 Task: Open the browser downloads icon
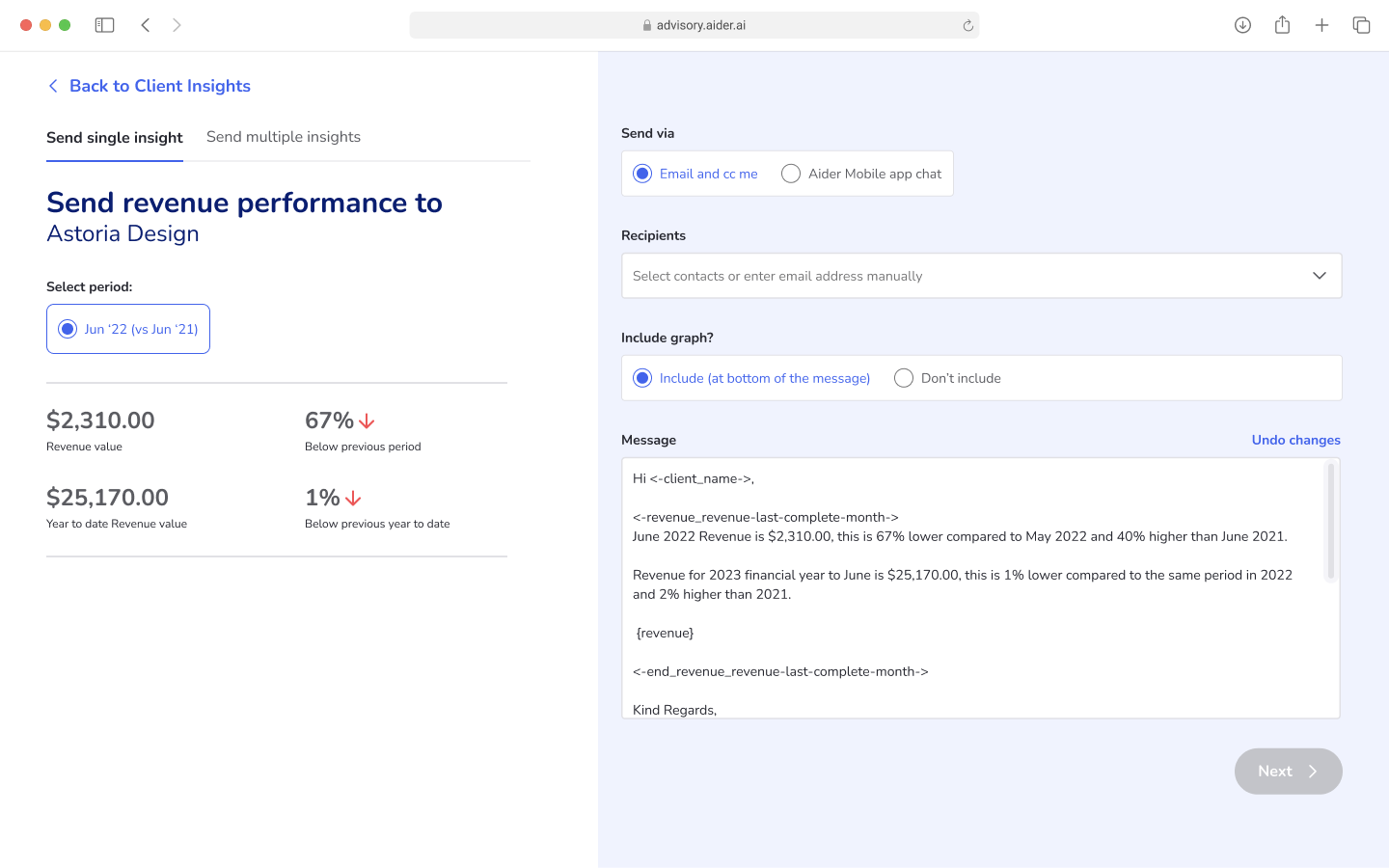1242,25
